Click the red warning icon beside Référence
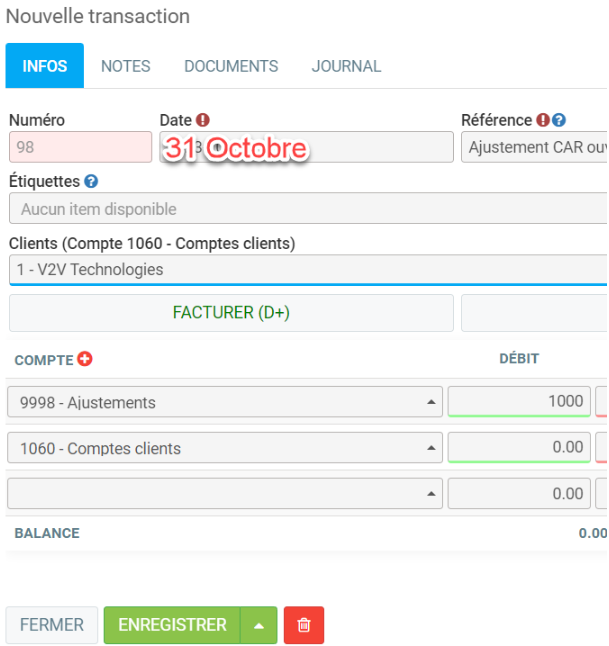Viewport: 609px width, 646px height. [x=543, y=120]
